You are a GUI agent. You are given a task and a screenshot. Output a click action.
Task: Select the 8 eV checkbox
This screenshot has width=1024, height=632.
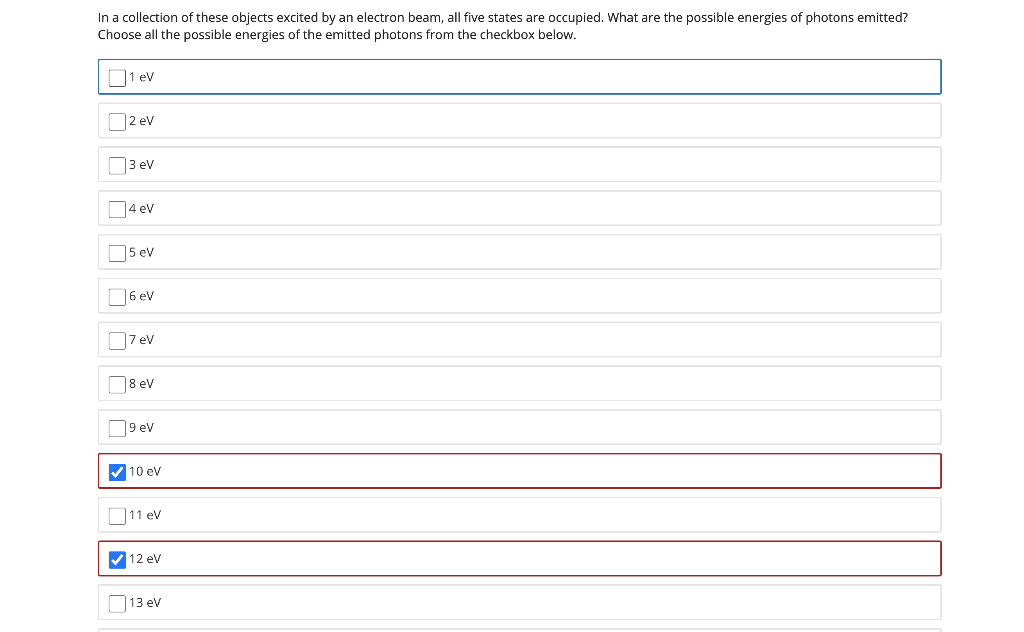[x=117, y=384]
